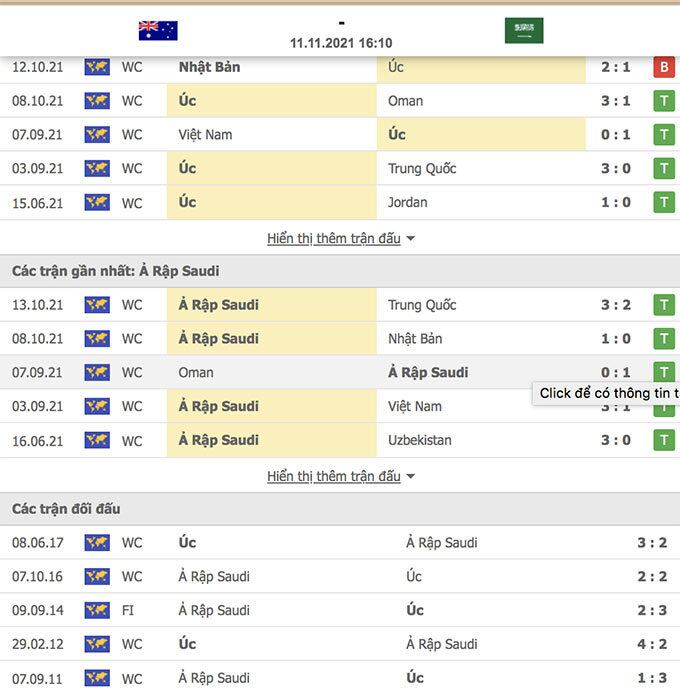680x690 pixels.
Task: Click the competition flag icon on 08.06.17 row
Action: 97,543
